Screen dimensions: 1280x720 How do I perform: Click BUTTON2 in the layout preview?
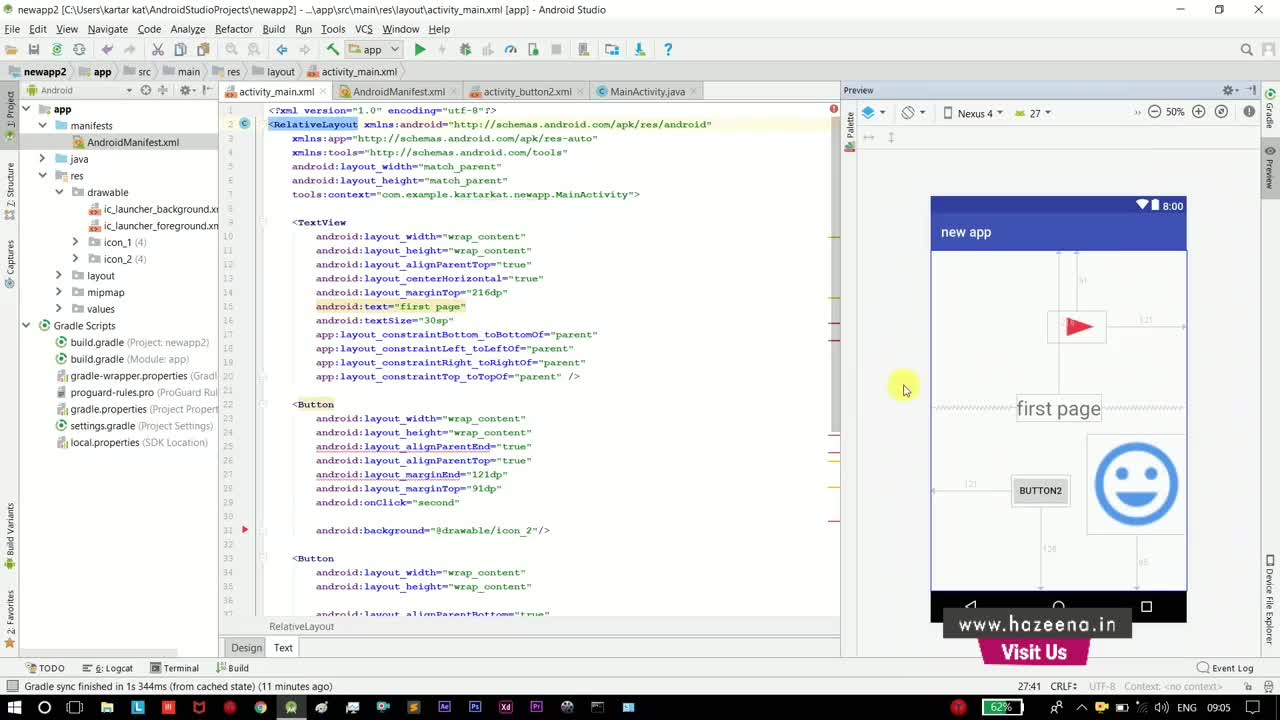1040,491
